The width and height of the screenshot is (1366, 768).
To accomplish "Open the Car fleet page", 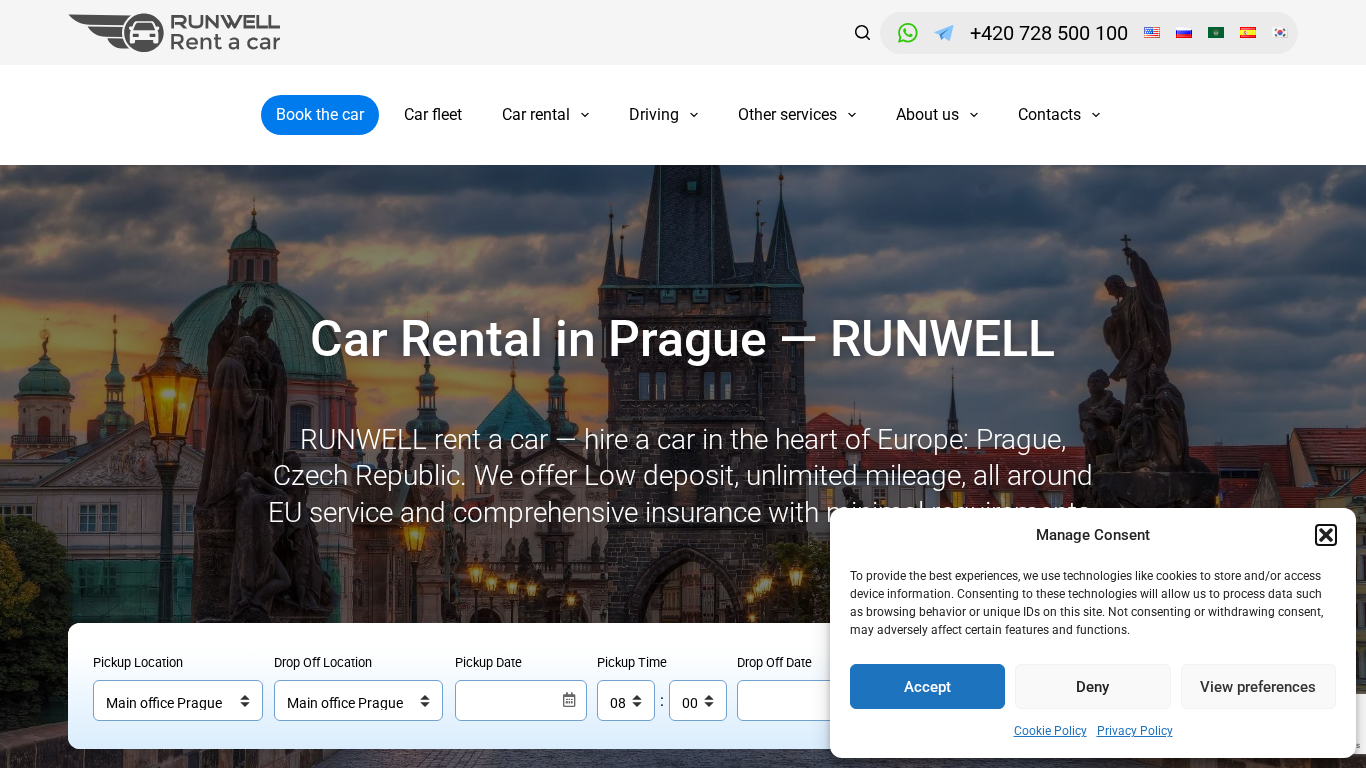I will click(433, 115).
